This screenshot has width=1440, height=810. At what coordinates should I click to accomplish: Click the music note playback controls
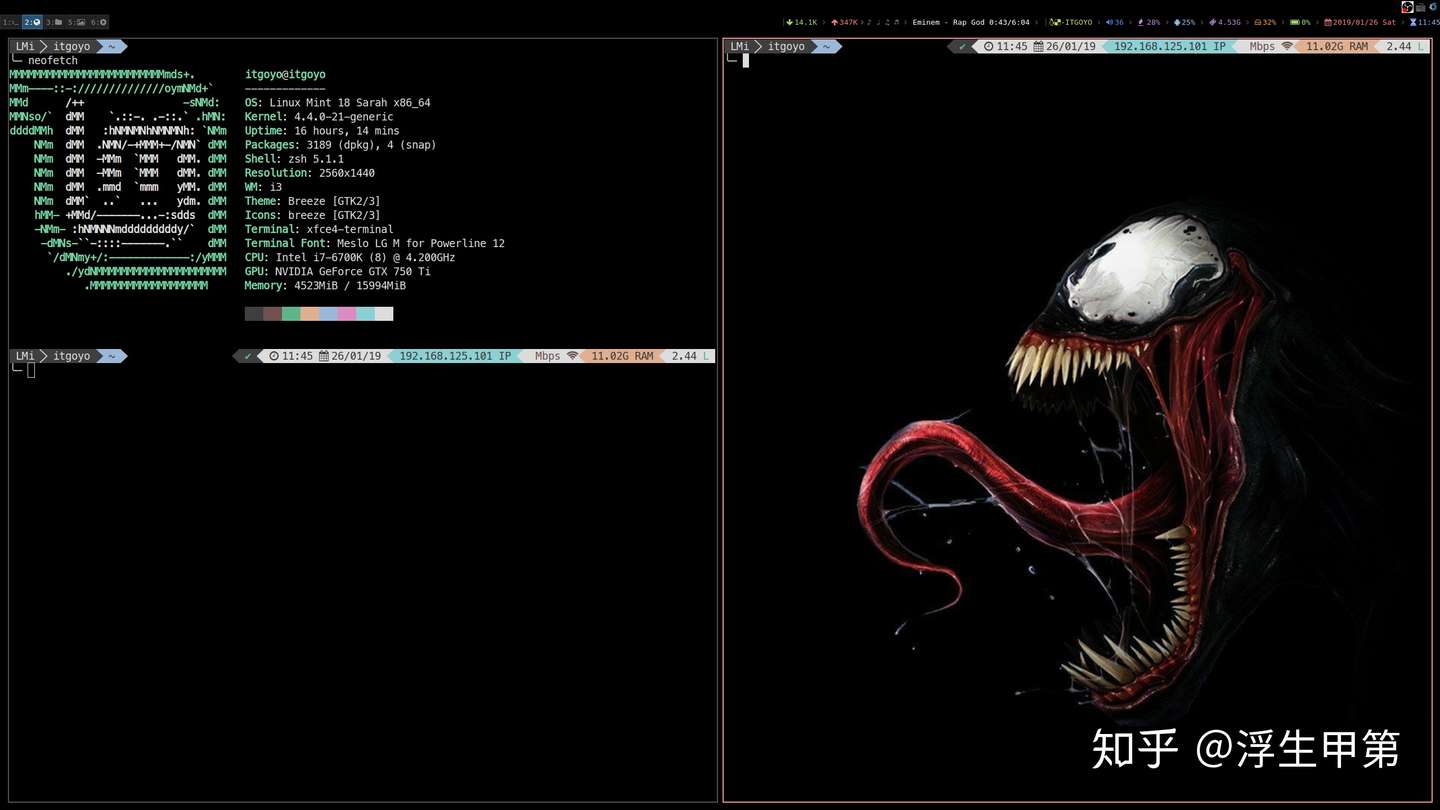coord(883,22)
